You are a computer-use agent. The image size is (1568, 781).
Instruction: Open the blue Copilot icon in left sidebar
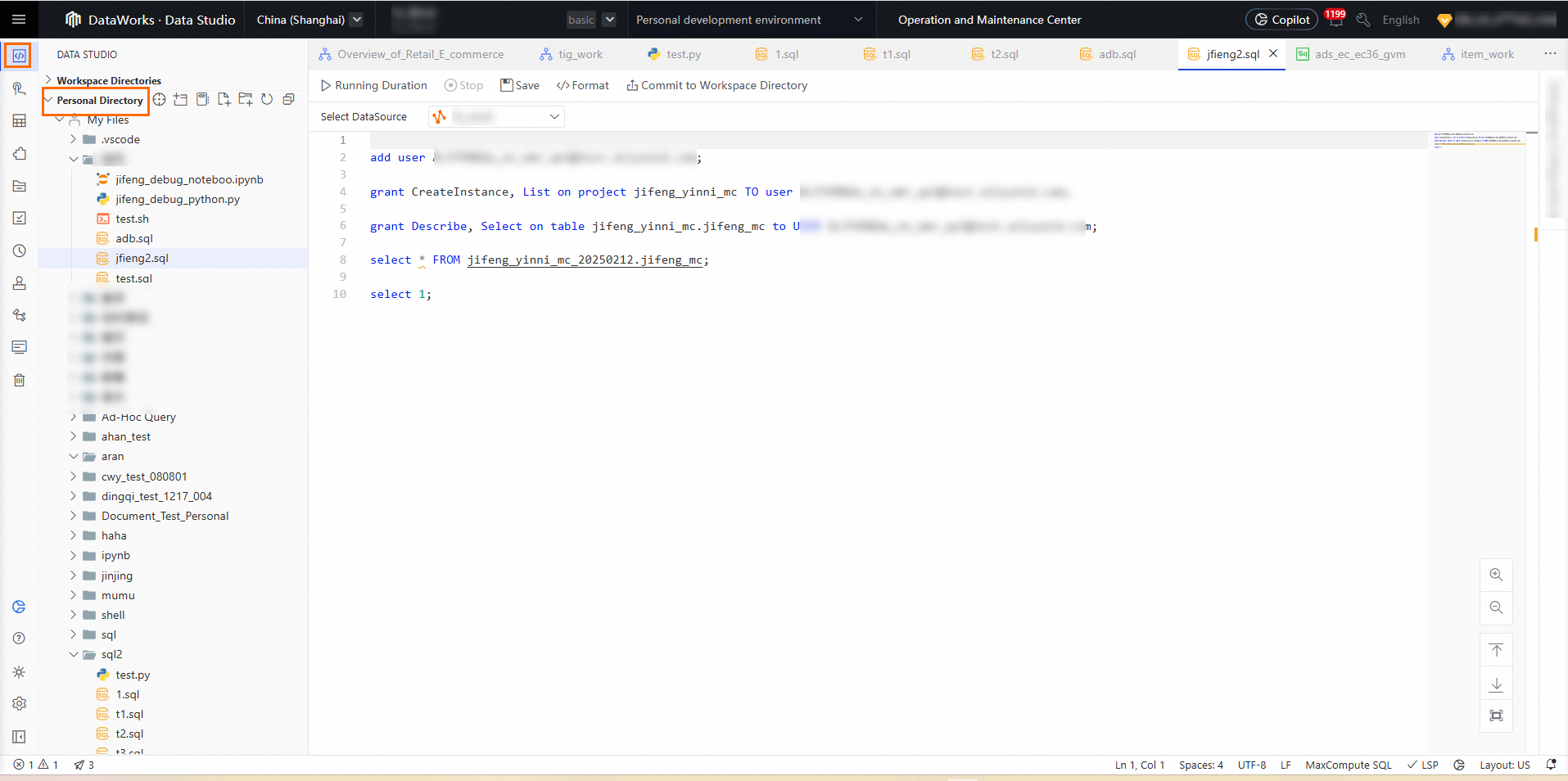19,607
